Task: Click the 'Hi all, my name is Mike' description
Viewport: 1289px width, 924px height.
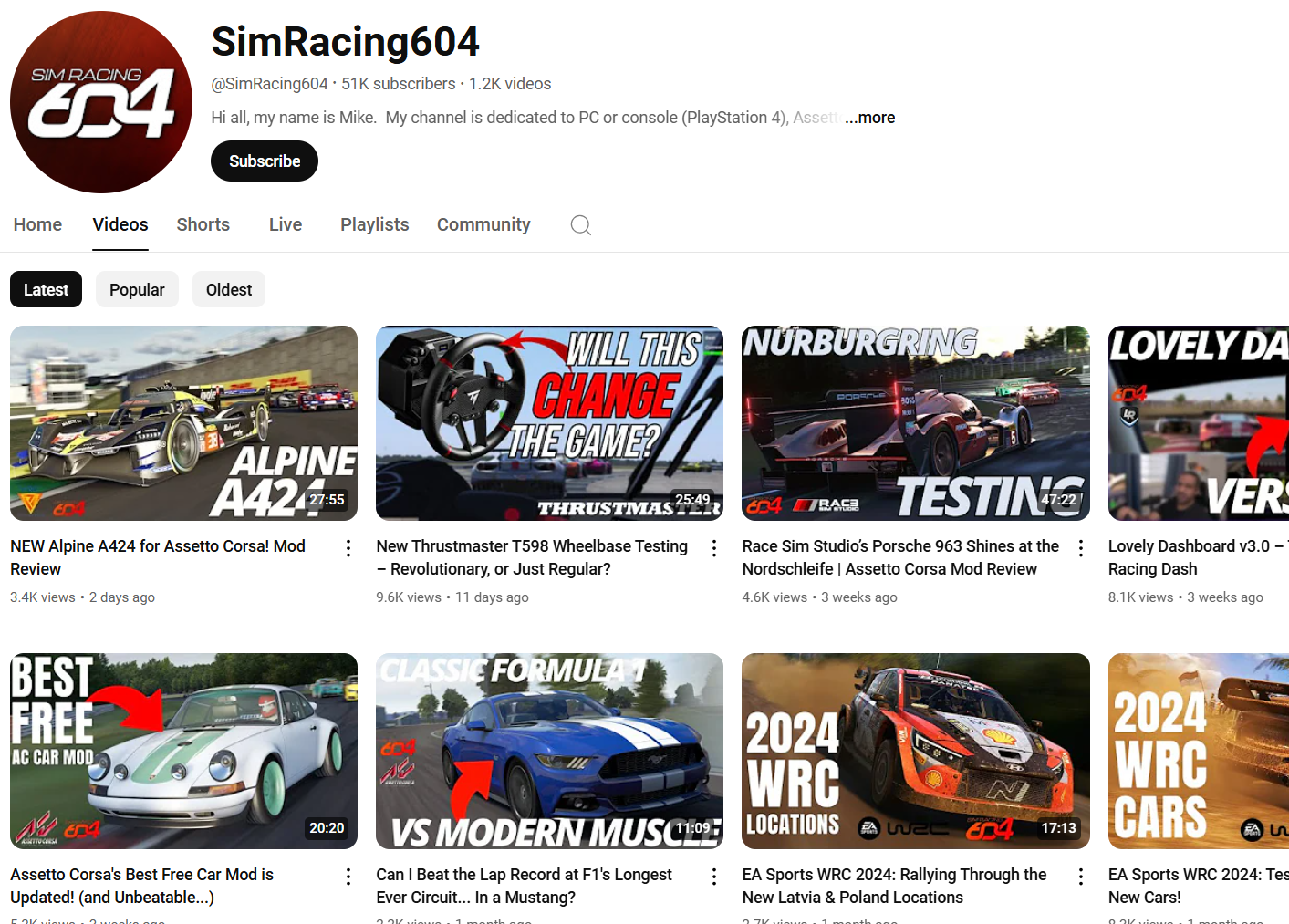Action: point(527,118)
